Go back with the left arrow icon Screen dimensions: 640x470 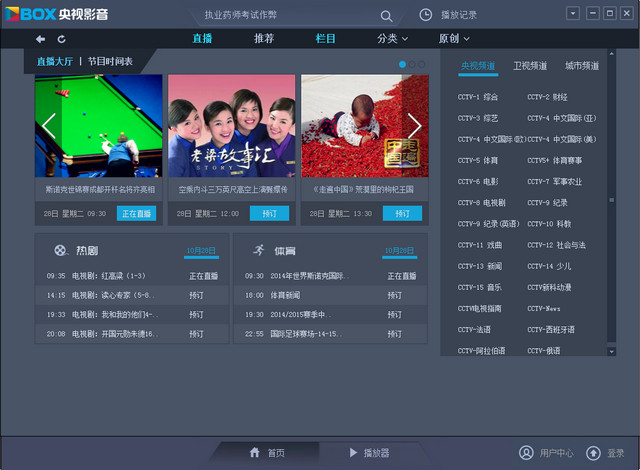coord(41,39)
